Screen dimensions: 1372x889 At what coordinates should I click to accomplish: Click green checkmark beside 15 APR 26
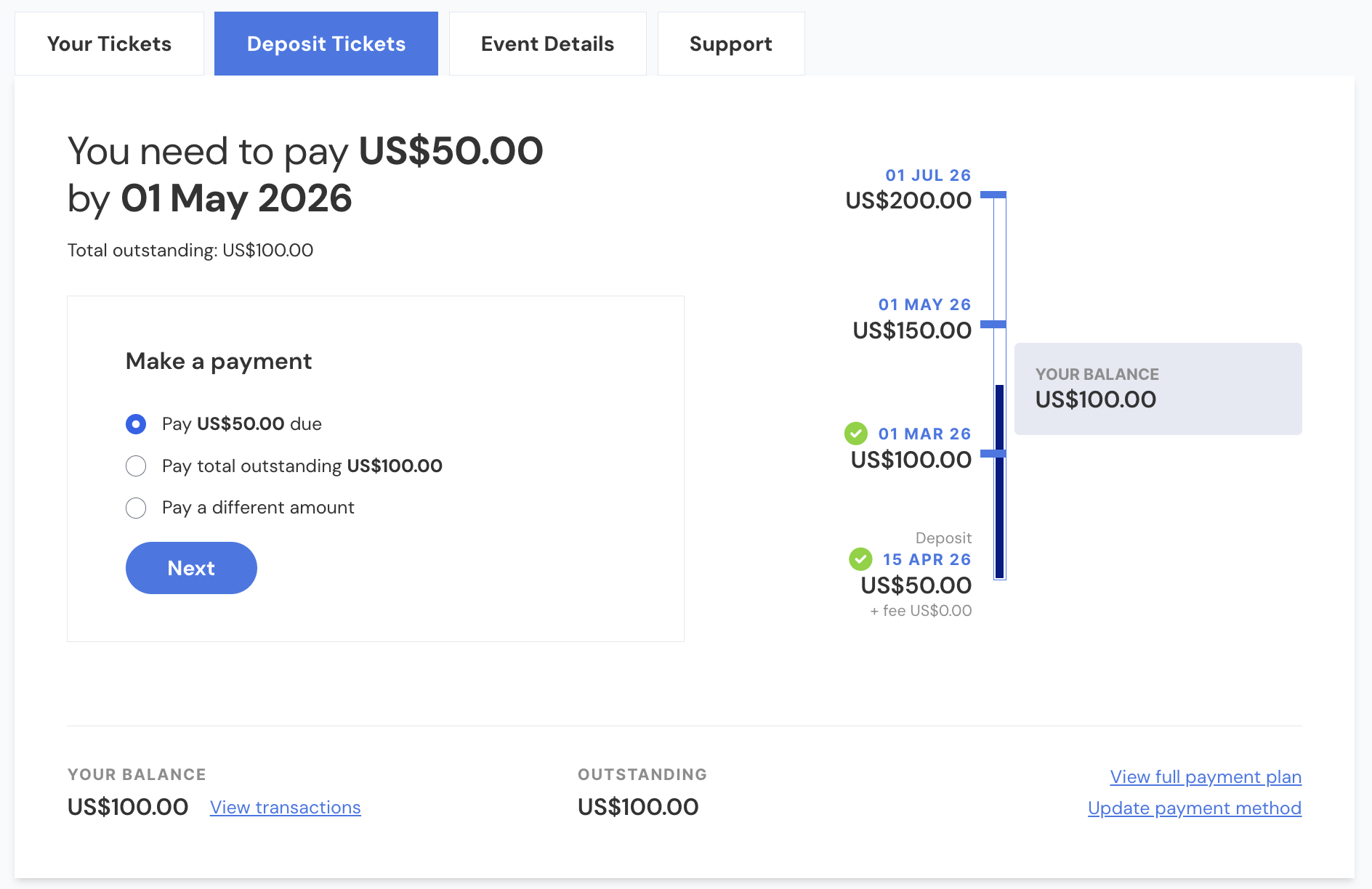click(x=860, y=559)
